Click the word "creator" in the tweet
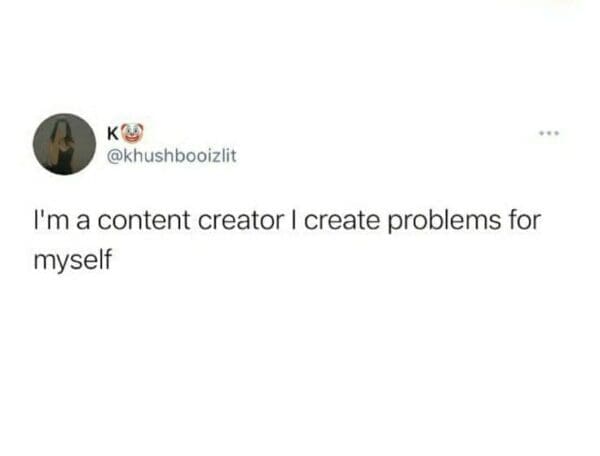 (x=241, y=221)
